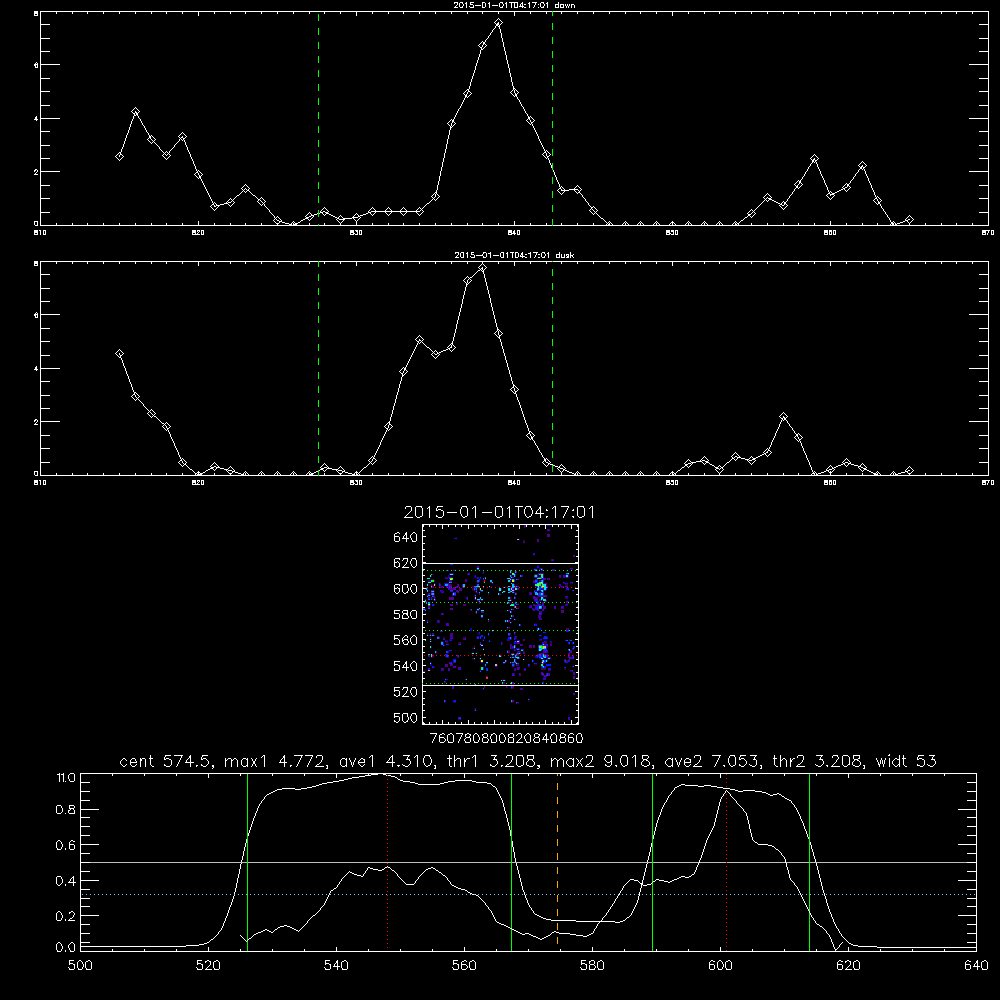
Task: Click the highest peak marker in dusk plot
Action: (x=482, y=267)
